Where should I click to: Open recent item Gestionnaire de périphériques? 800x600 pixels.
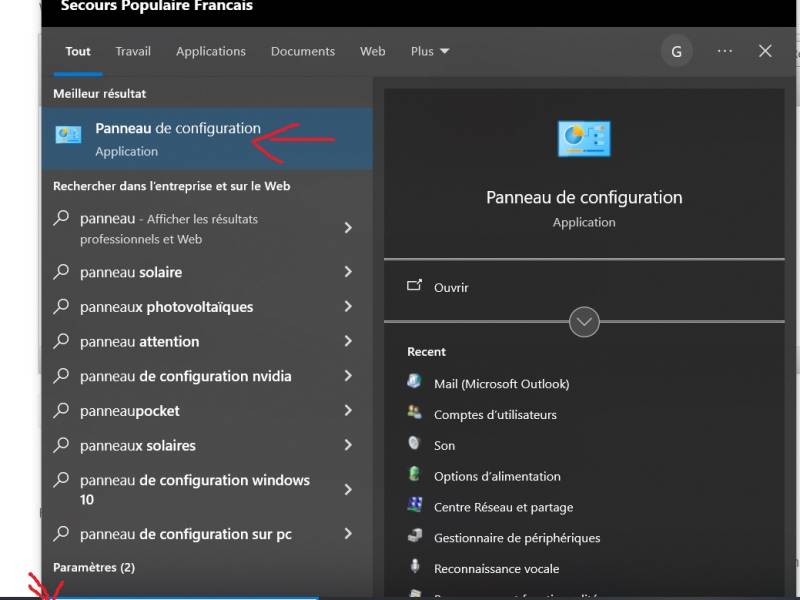point(517,538)
